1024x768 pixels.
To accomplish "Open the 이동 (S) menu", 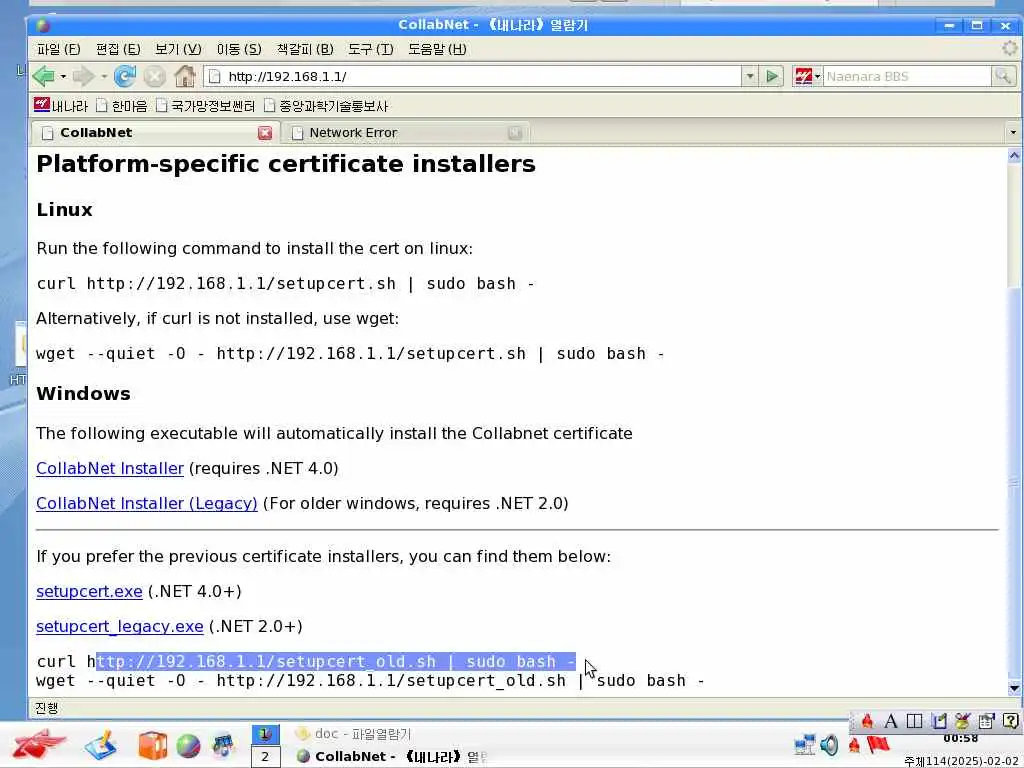I will point(239,49).
